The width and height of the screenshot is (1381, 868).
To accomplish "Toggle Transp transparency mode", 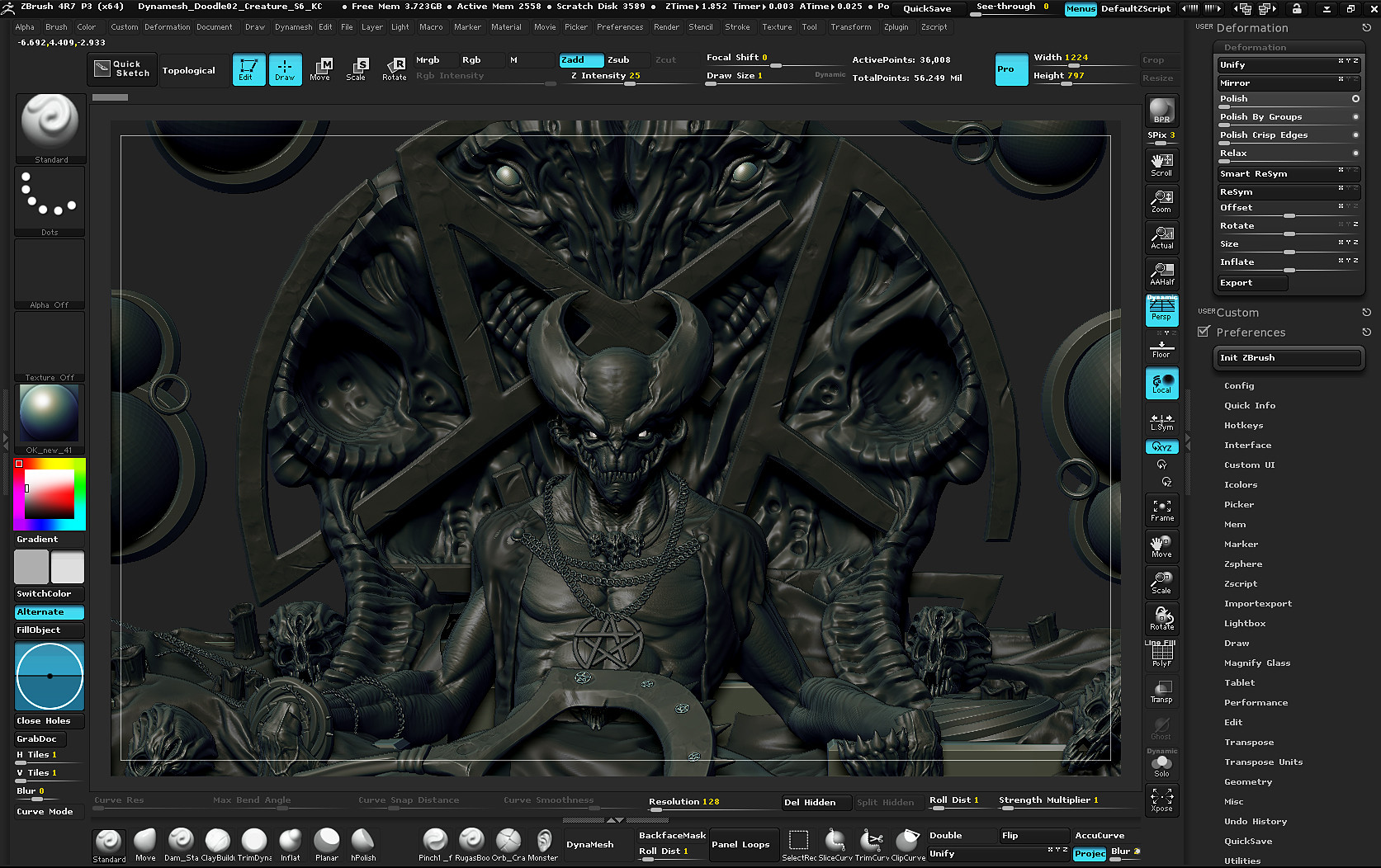I will coord(1161,691).
